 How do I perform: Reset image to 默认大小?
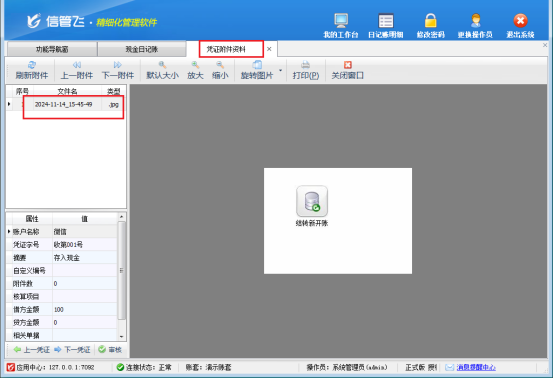[162, 70]
